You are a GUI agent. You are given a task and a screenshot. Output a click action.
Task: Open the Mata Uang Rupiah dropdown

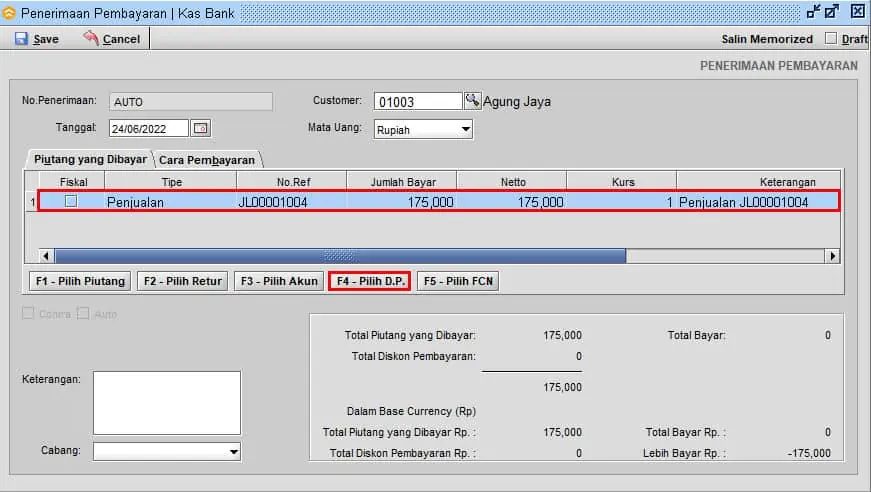click(465, 129)
